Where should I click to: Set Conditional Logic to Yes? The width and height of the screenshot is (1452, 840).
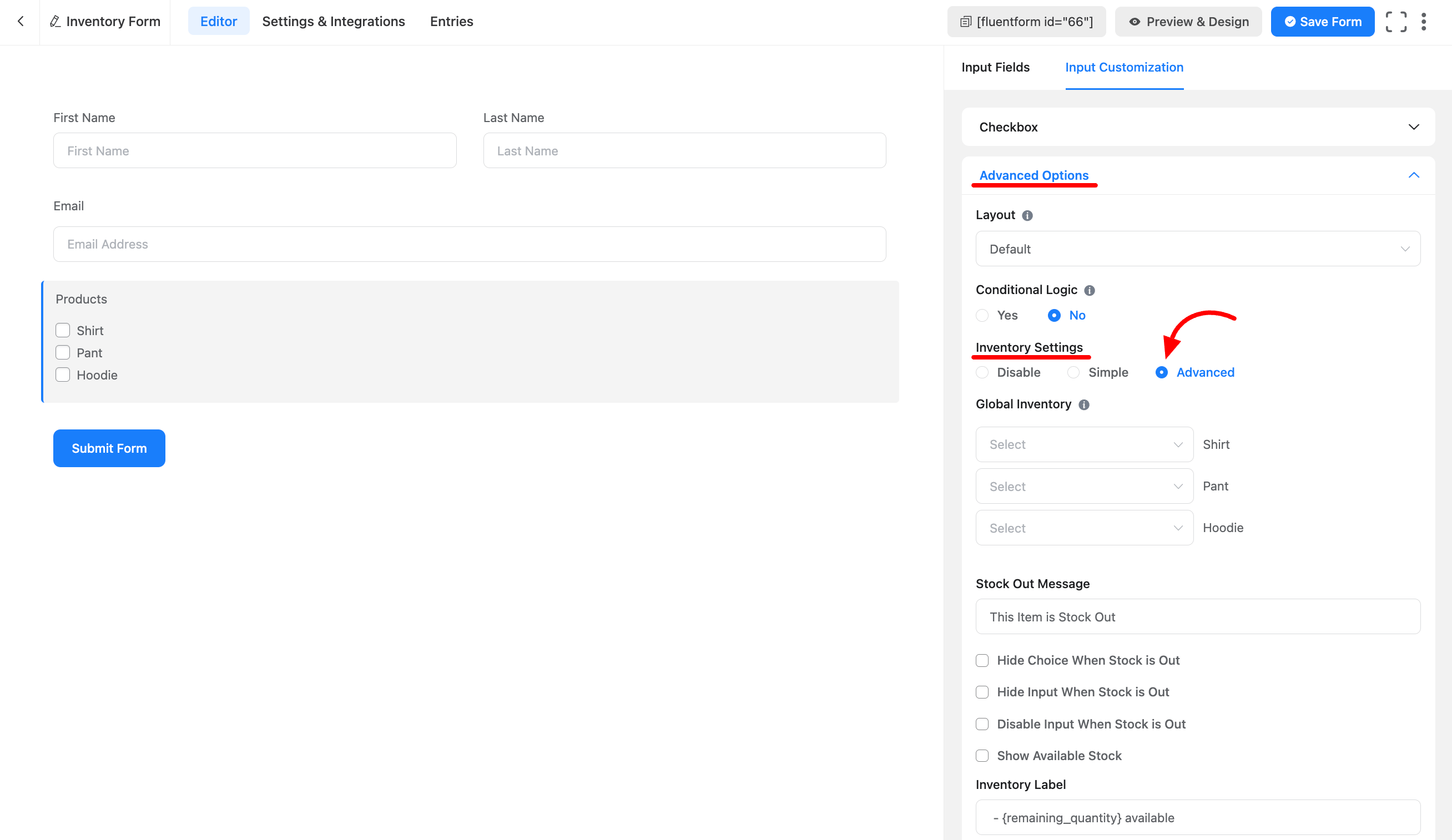pyautogui.click(x=982, y=315)
